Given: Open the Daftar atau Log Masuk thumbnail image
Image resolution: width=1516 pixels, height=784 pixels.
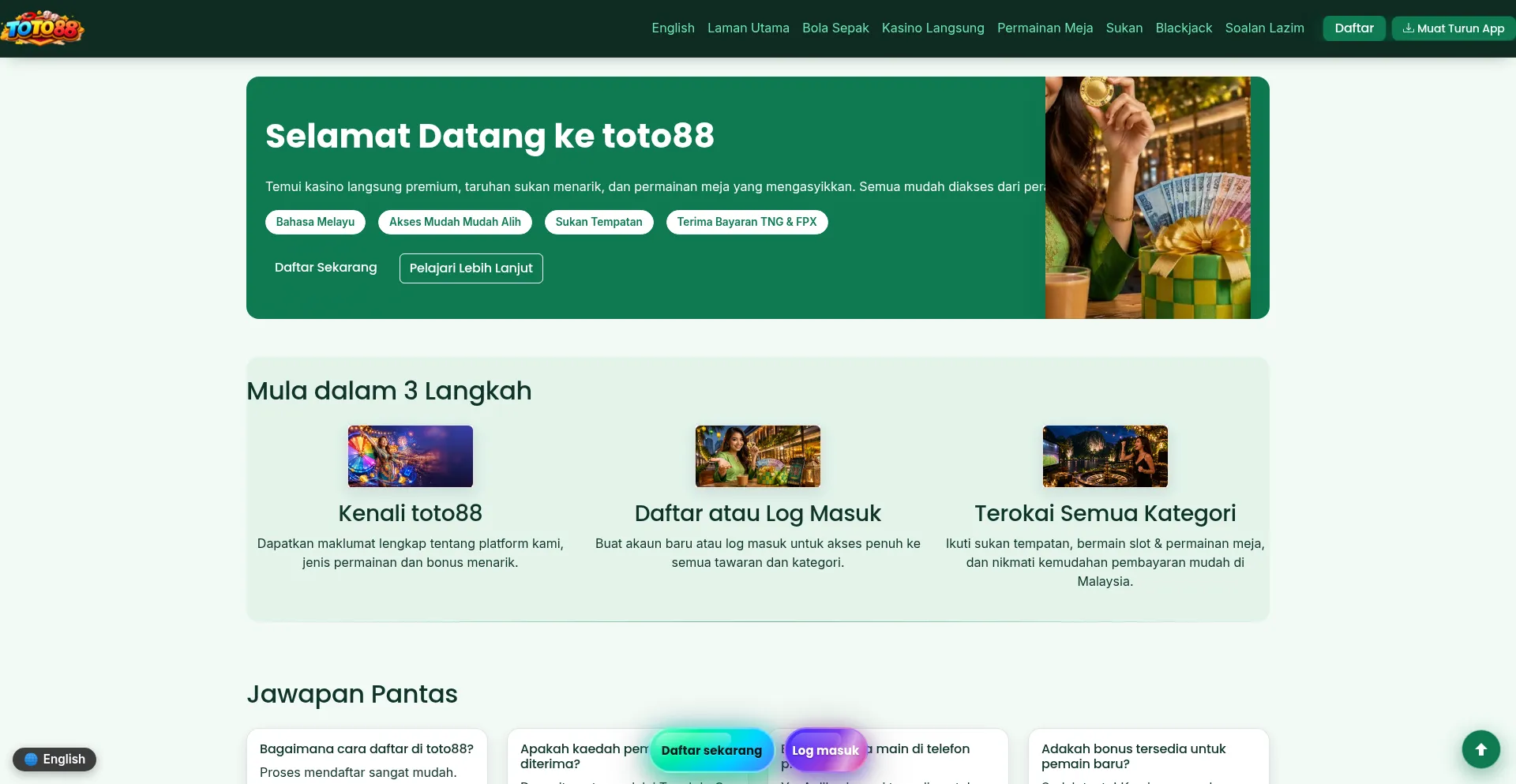Looking at the screenshot, I should (x=758, y=456).
